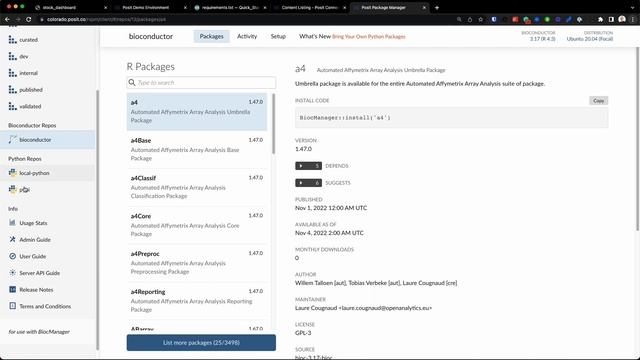Open the User Guide icon
Image resolution: width=640 pixels, height=360 pixels.
coord(13,256)
